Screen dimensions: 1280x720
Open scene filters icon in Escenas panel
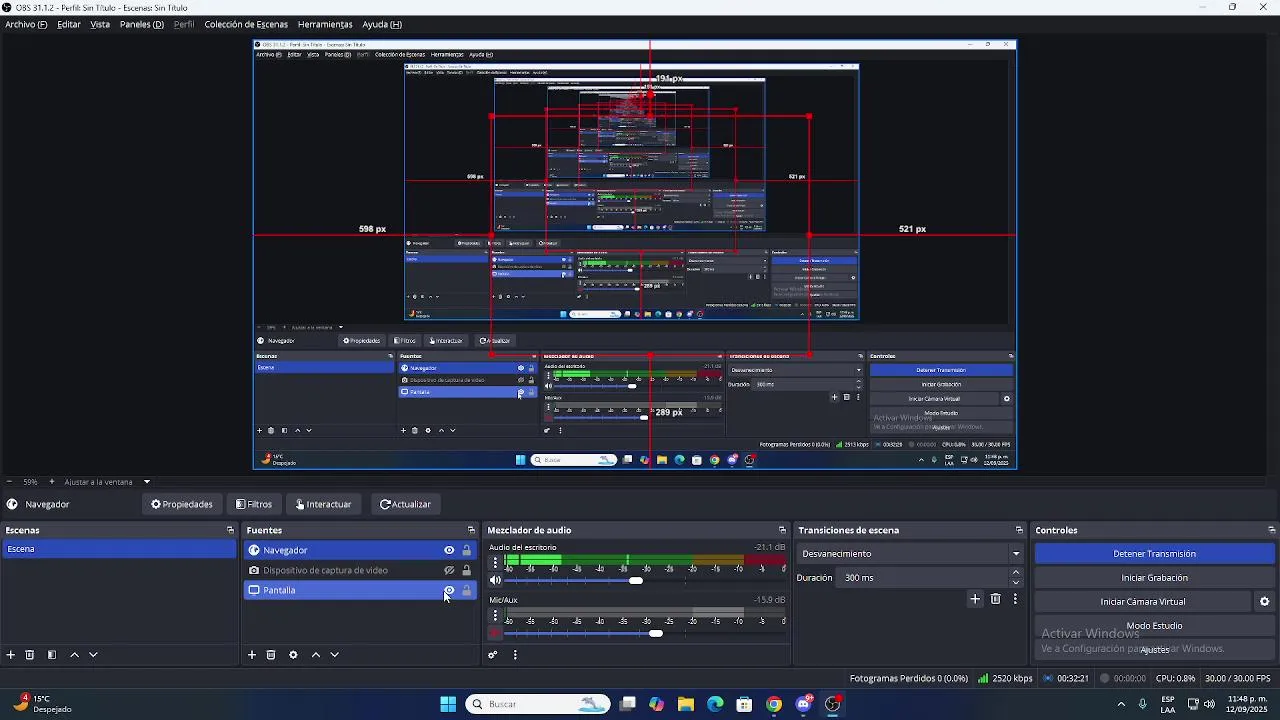pyautogui.click(x=52, y=655)
